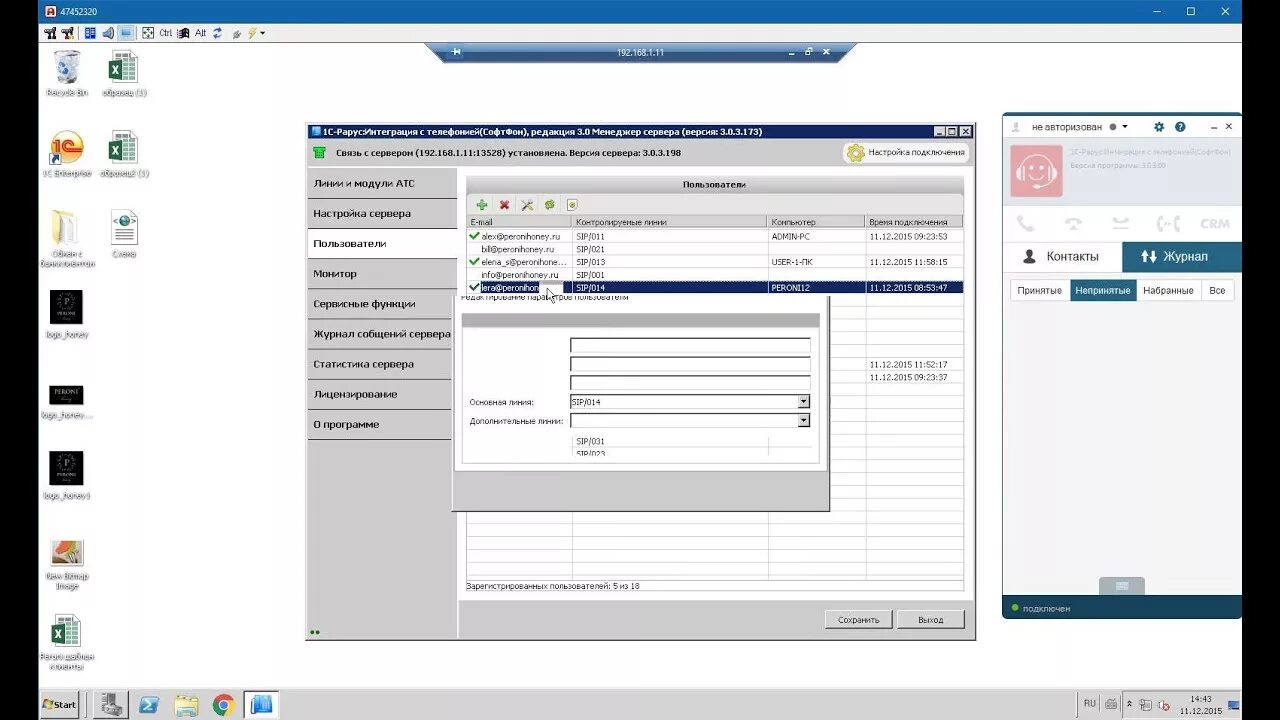Image resolution: width=1280 pixels, height=720 pixels.
Task: Open Линии и модули АТС section
Action: (x=382, y=184)
